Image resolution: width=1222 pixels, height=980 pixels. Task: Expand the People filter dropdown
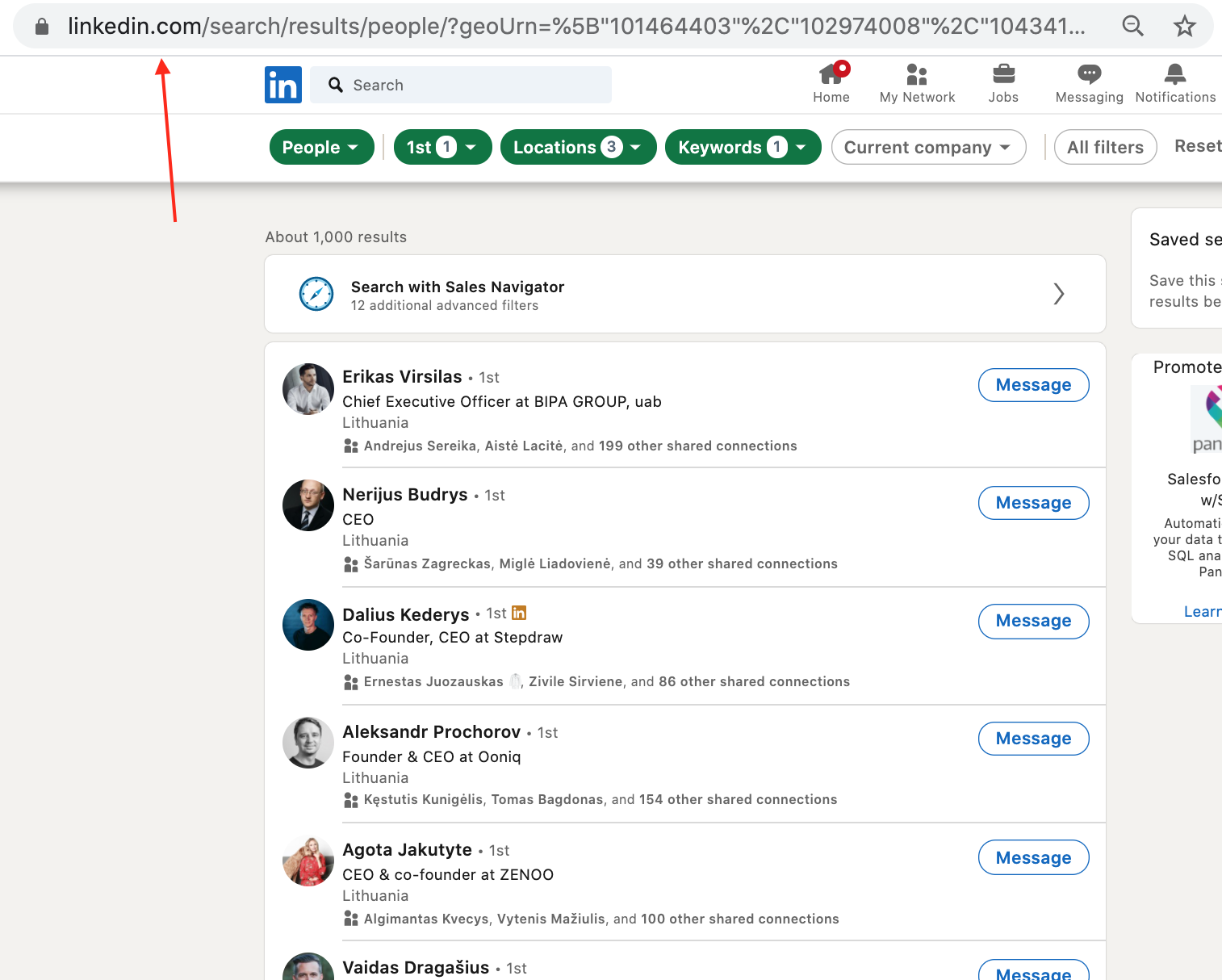coord(321,147)
